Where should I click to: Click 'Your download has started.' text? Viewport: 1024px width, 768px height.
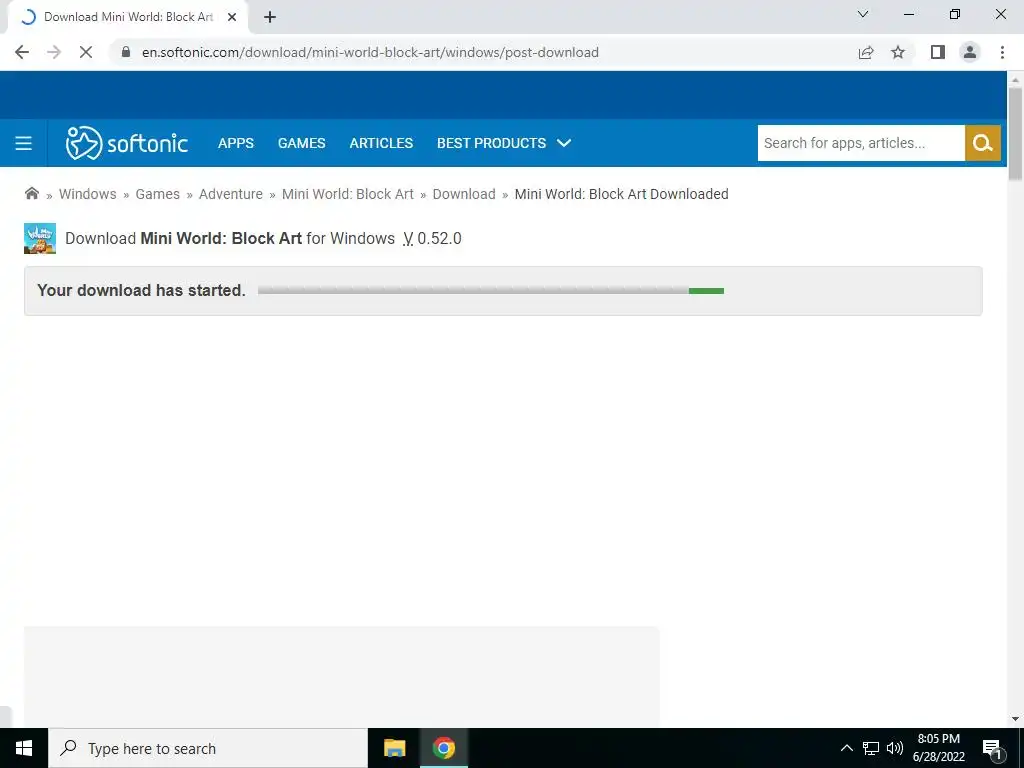(142, 291)
